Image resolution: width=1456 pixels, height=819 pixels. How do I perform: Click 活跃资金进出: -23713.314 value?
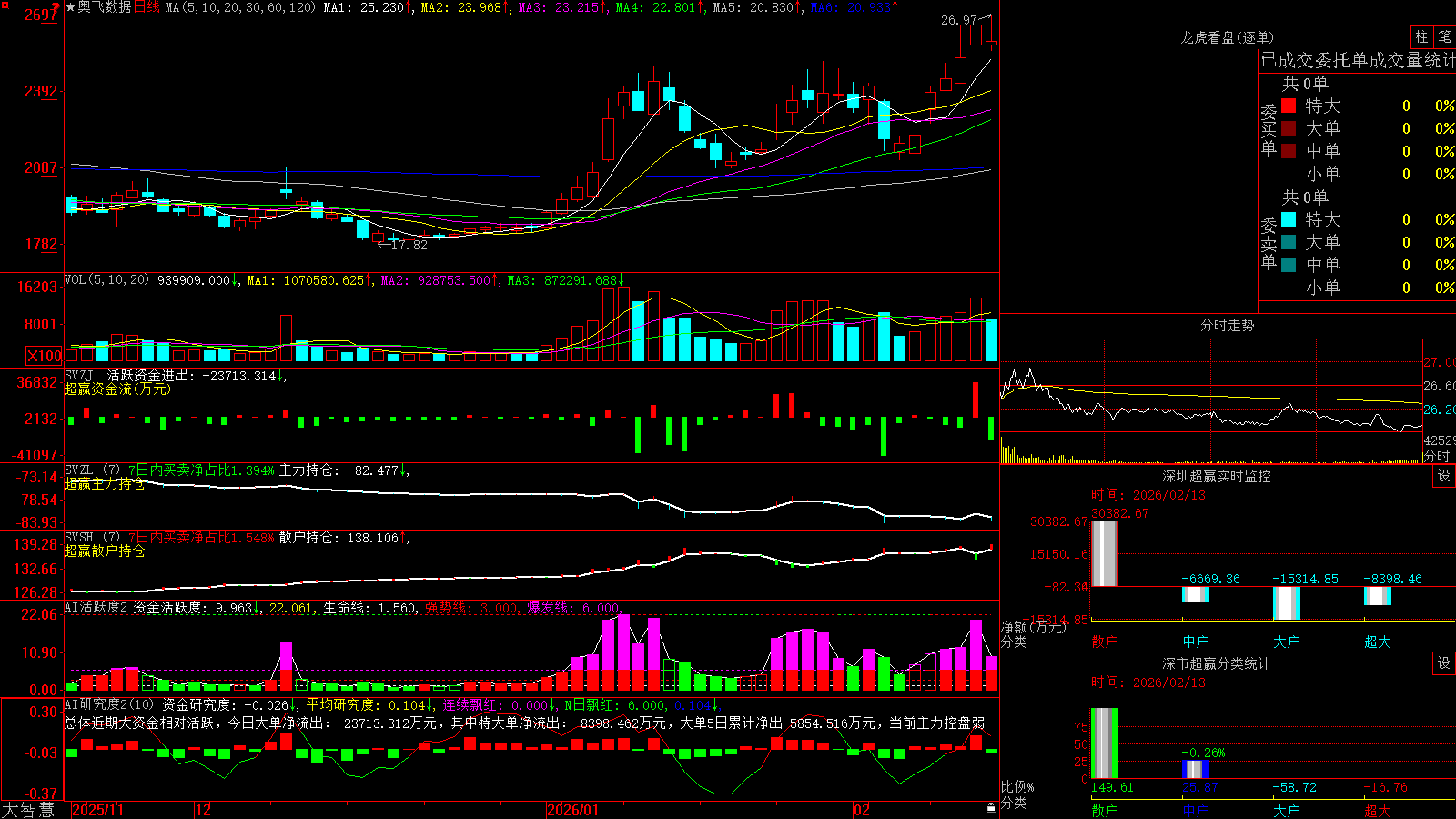[197, 375]
